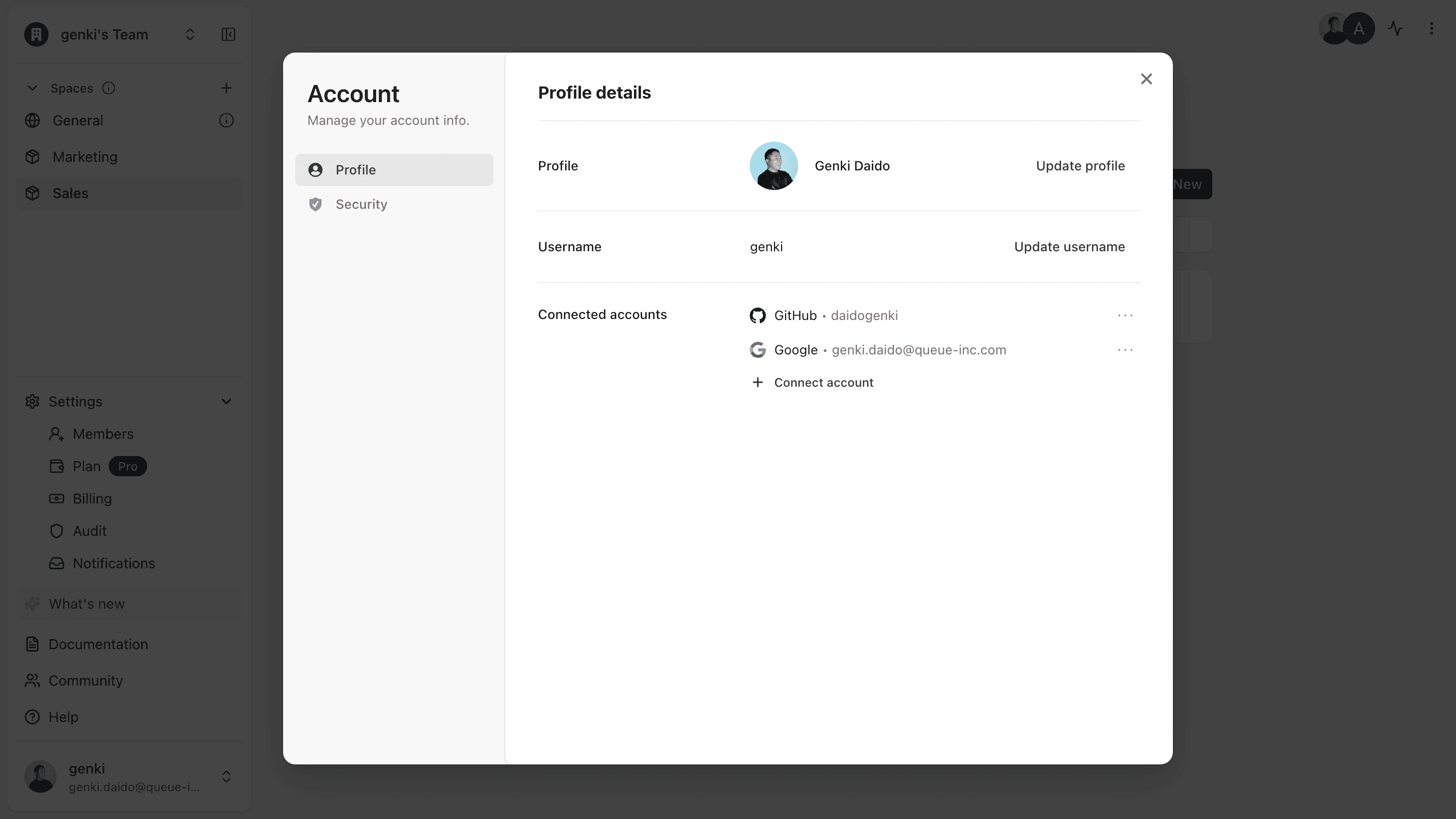The height and width of the screenshot is (819, 1456).
Task: Click the Audit shield icon
Action: coord(57,531)
